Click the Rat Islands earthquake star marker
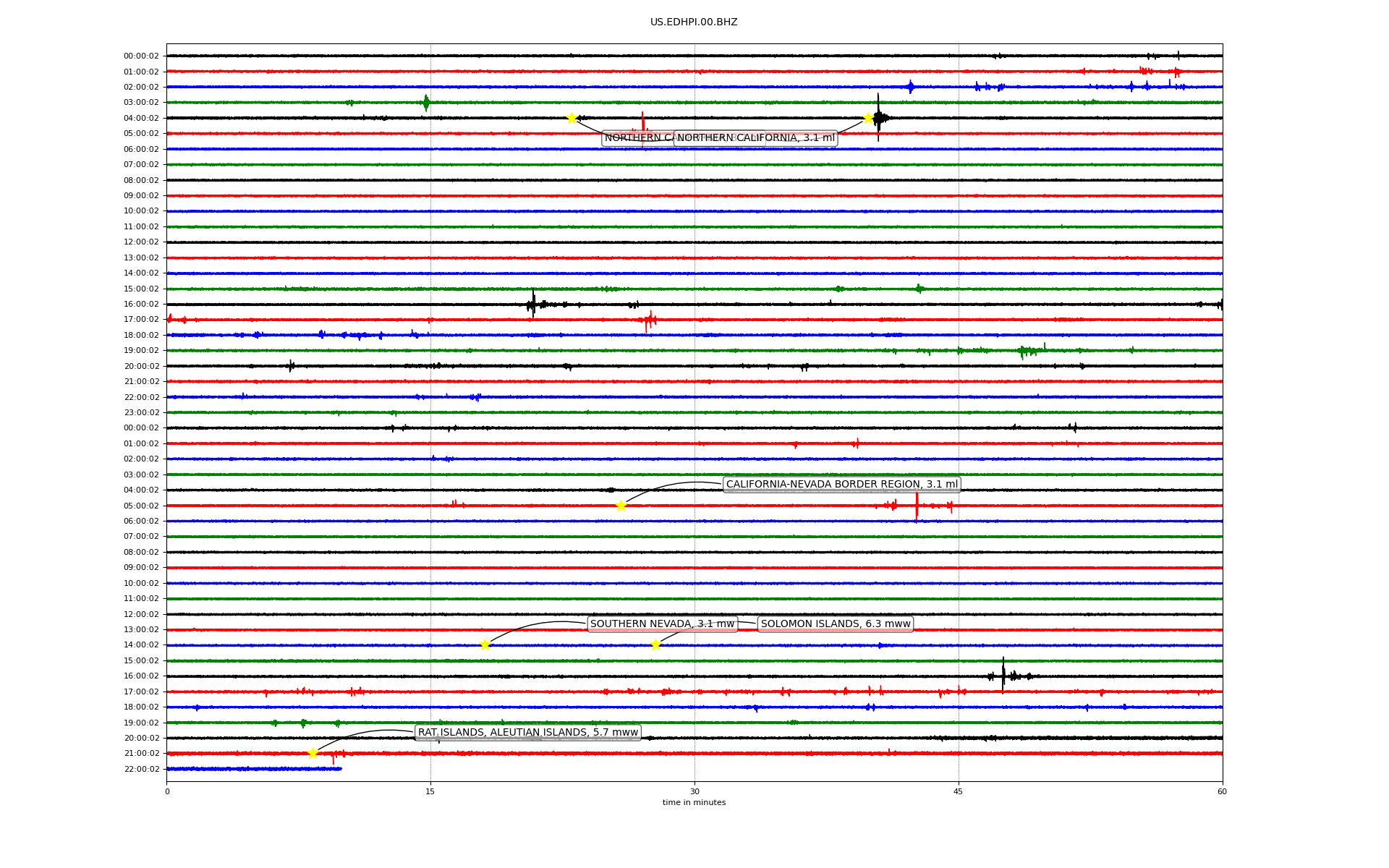This screenshot has height=868, width=1389. (x=313, y=753)
